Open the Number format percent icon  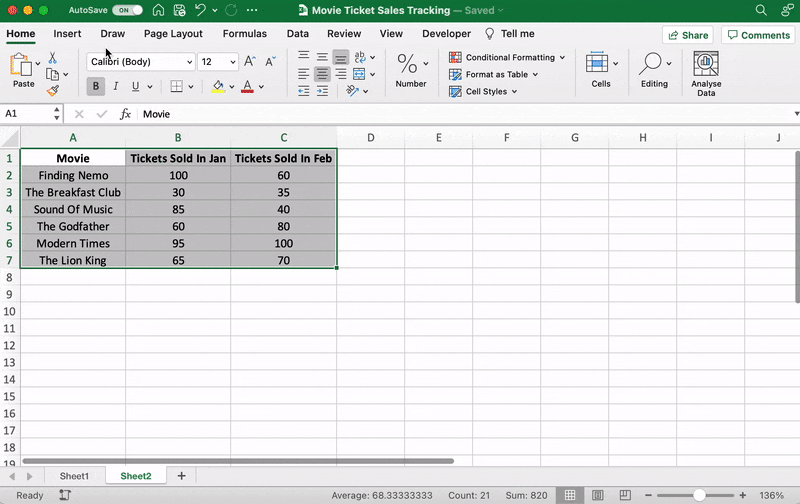pyautogui.click(x=407, y=63)
